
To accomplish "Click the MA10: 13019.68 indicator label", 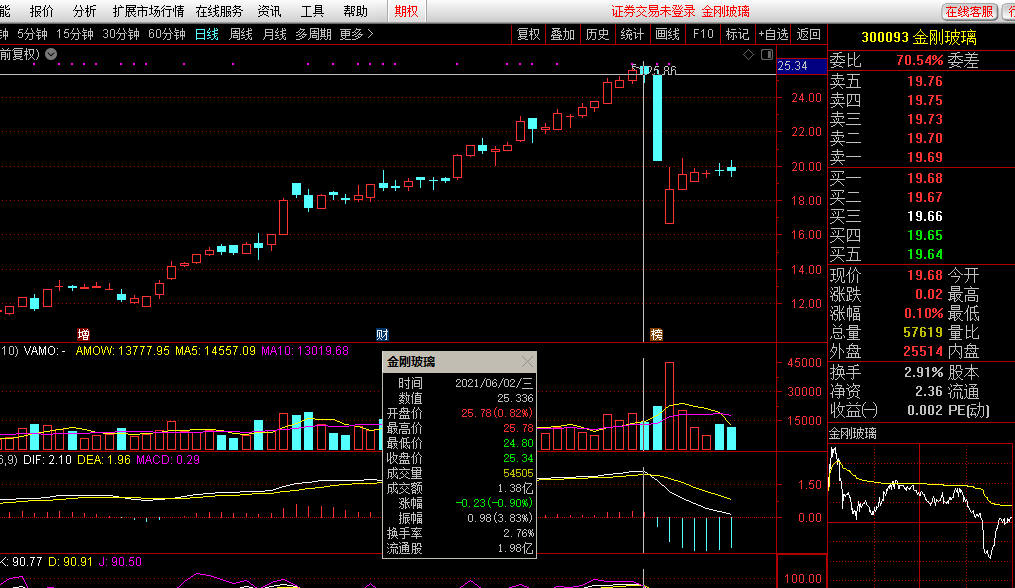I will click(x=305, y=351).
